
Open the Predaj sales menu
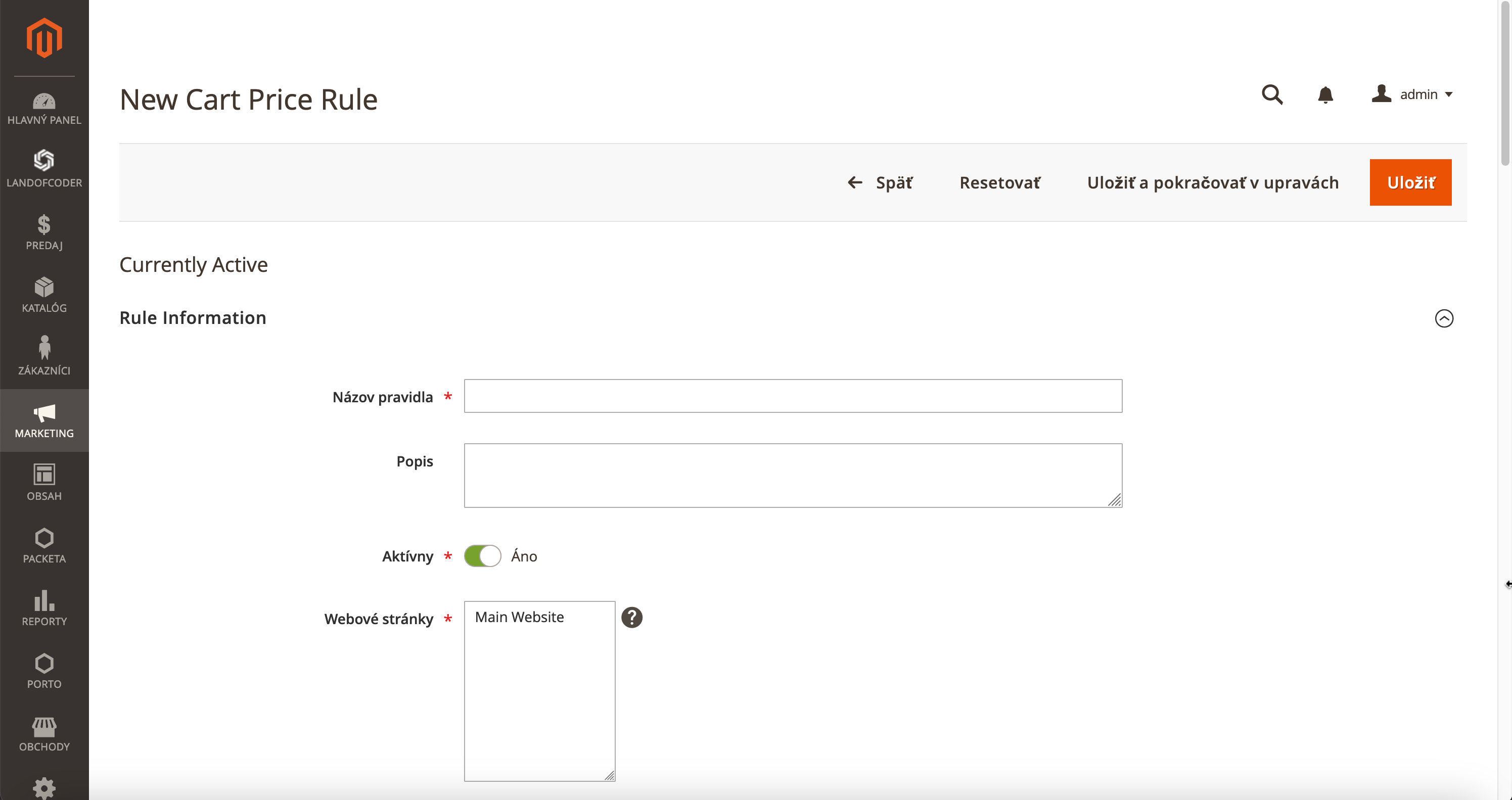[x=44, y=232]
